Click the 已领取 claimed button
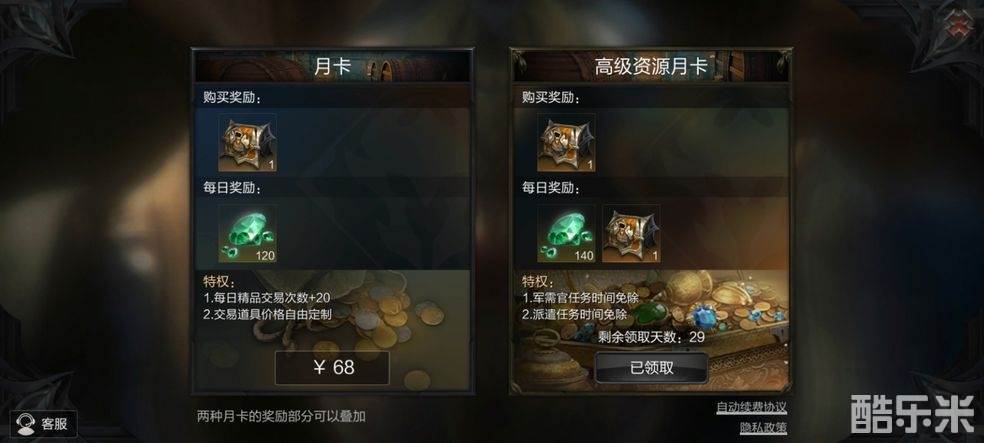This screenshot has width=984, height=443. (x=651, y=368)
